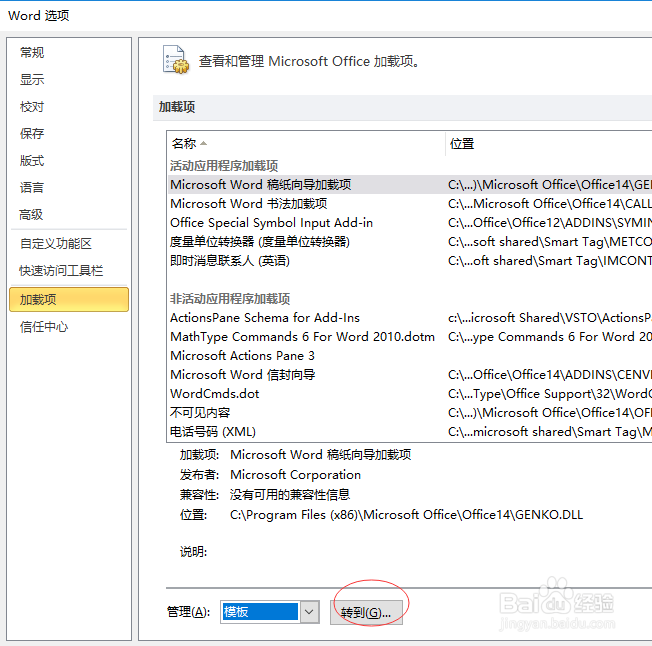
Task: Select Office Special Symbol Input Add-in
Action: (410, 222)
